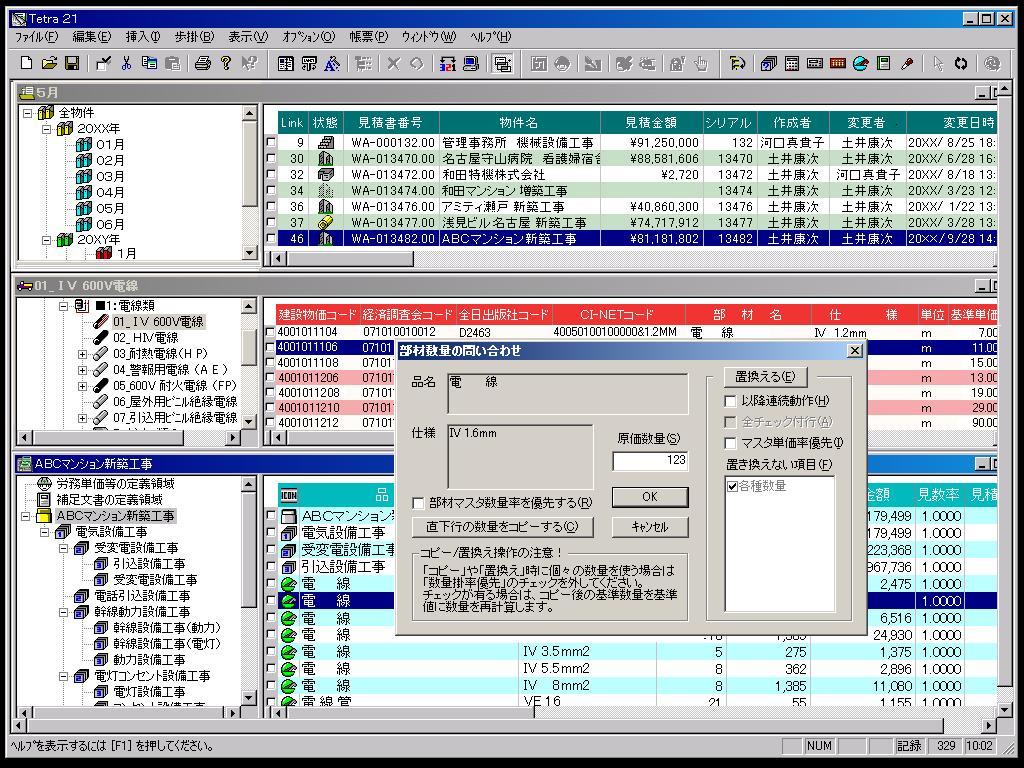Click 直下行の数量をコピーする button
Viewport: 1024px width, 768px height.
[502, 527]
